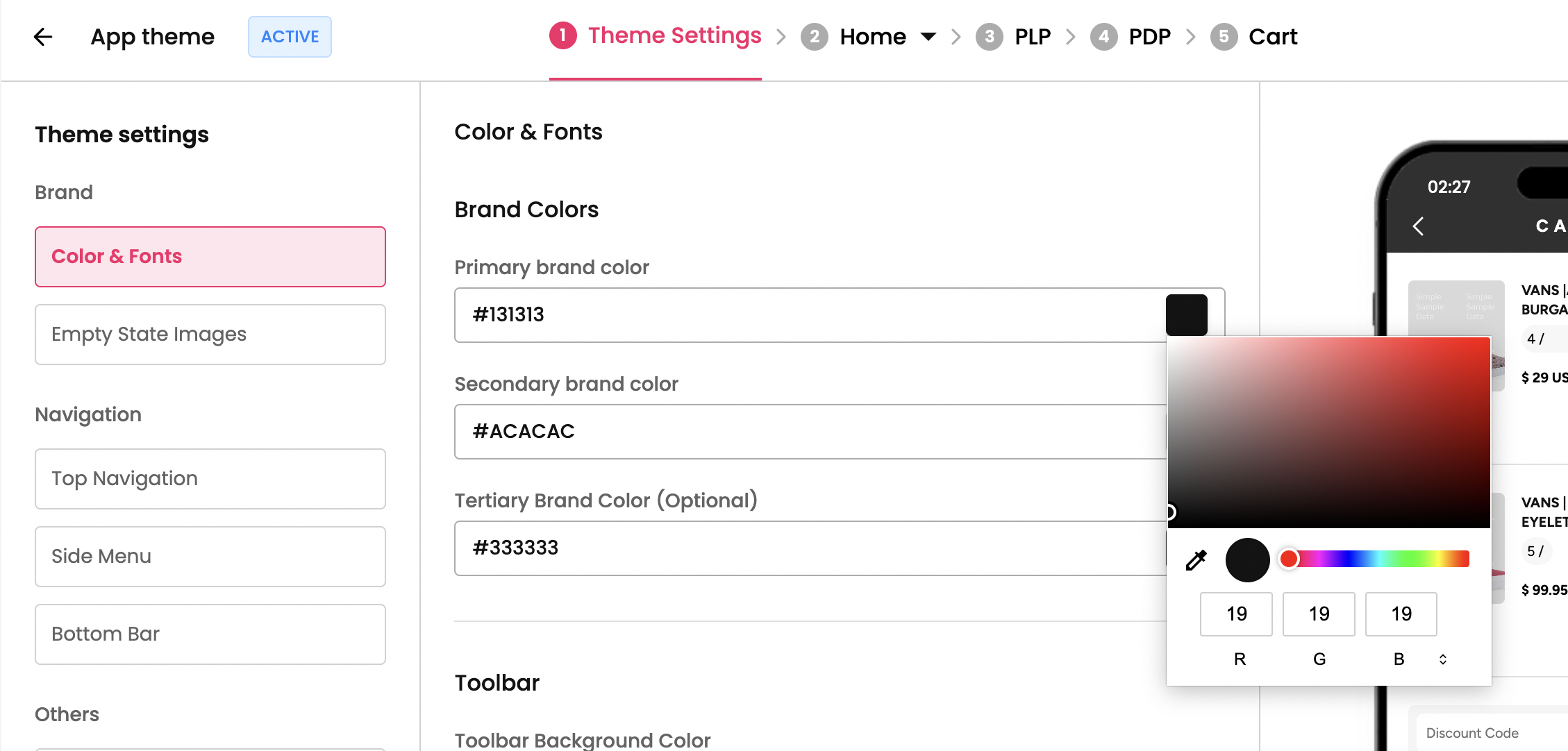Select the Side Menu section

coord(210,557)
